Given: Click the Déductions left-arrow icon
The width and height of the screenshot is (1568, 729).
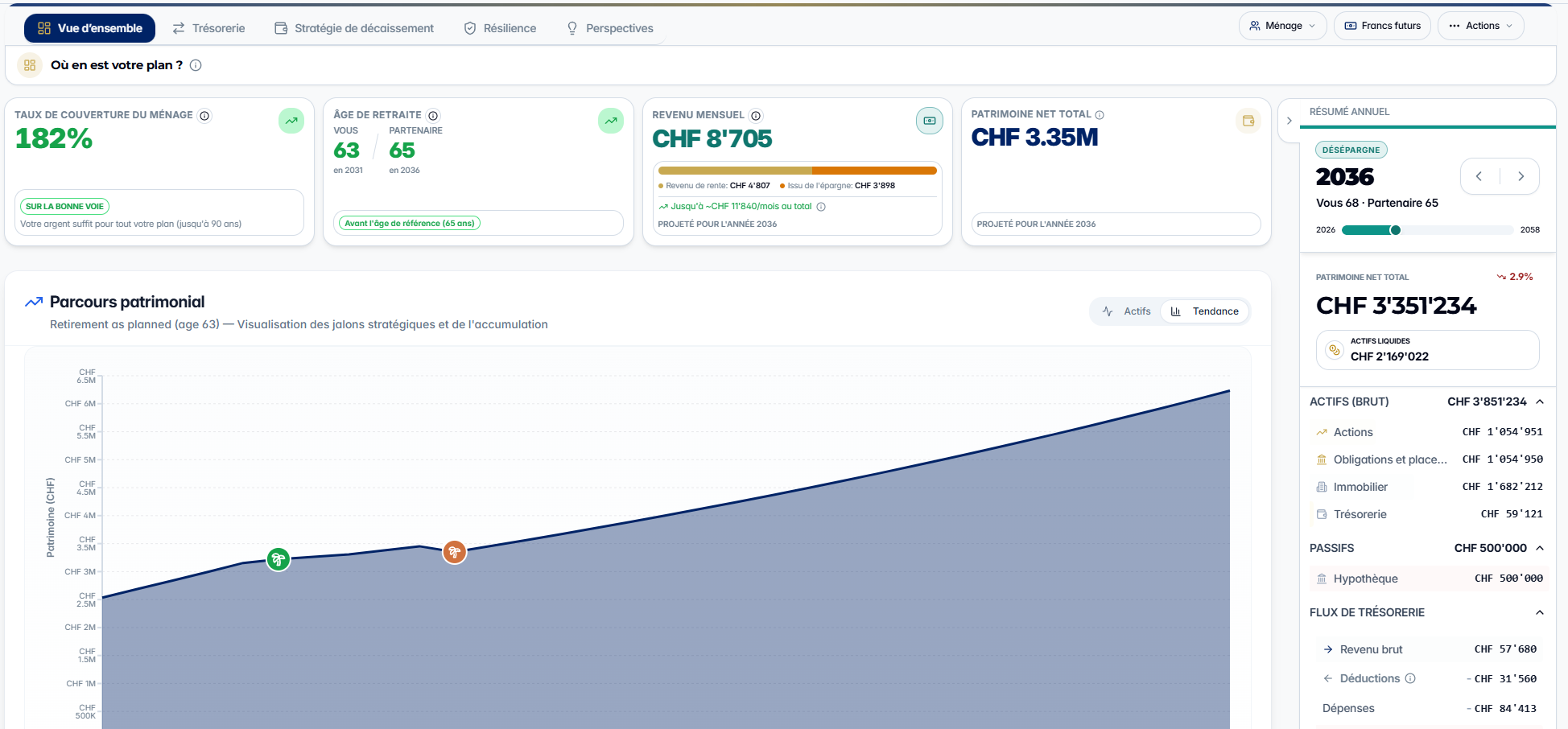Looking at the screenshot, I should (x=1328, y=678).
